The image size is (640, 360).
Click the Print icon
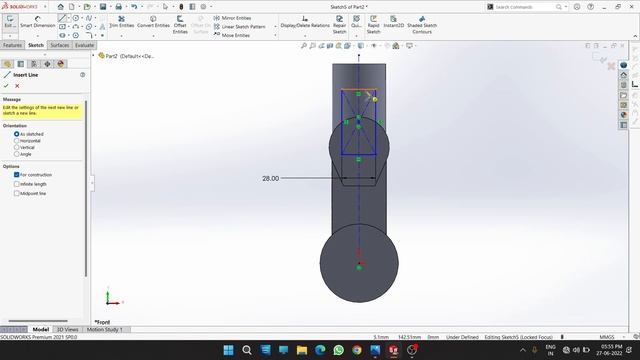[118, 7]
